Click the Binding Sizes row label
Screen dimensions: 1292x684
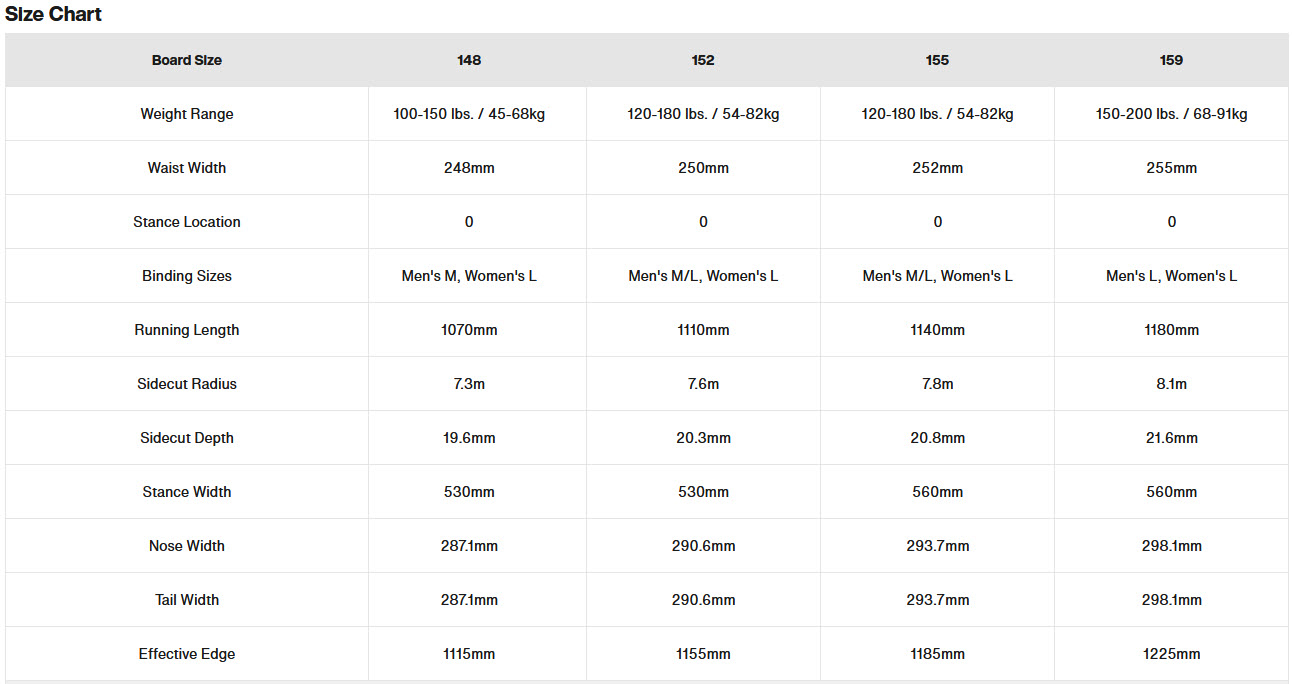187,276
